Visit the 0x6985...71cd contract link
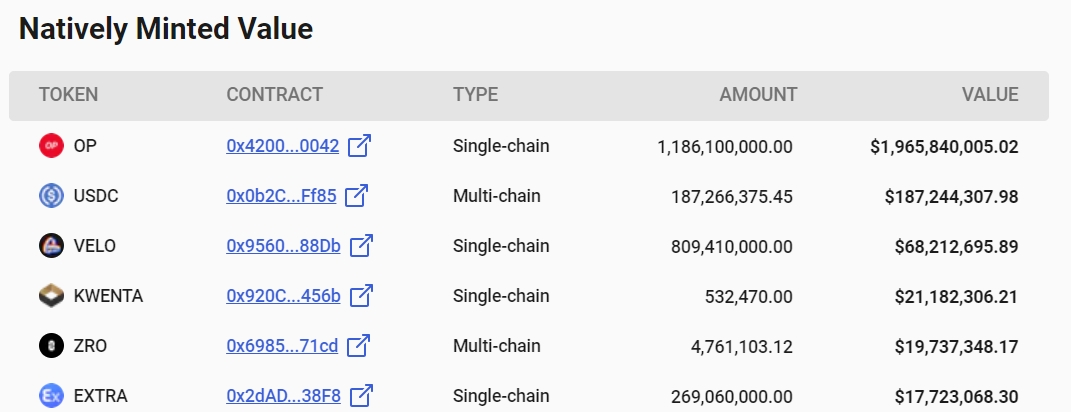Screen dimensions: 1071x412 [x=282, y=346]
